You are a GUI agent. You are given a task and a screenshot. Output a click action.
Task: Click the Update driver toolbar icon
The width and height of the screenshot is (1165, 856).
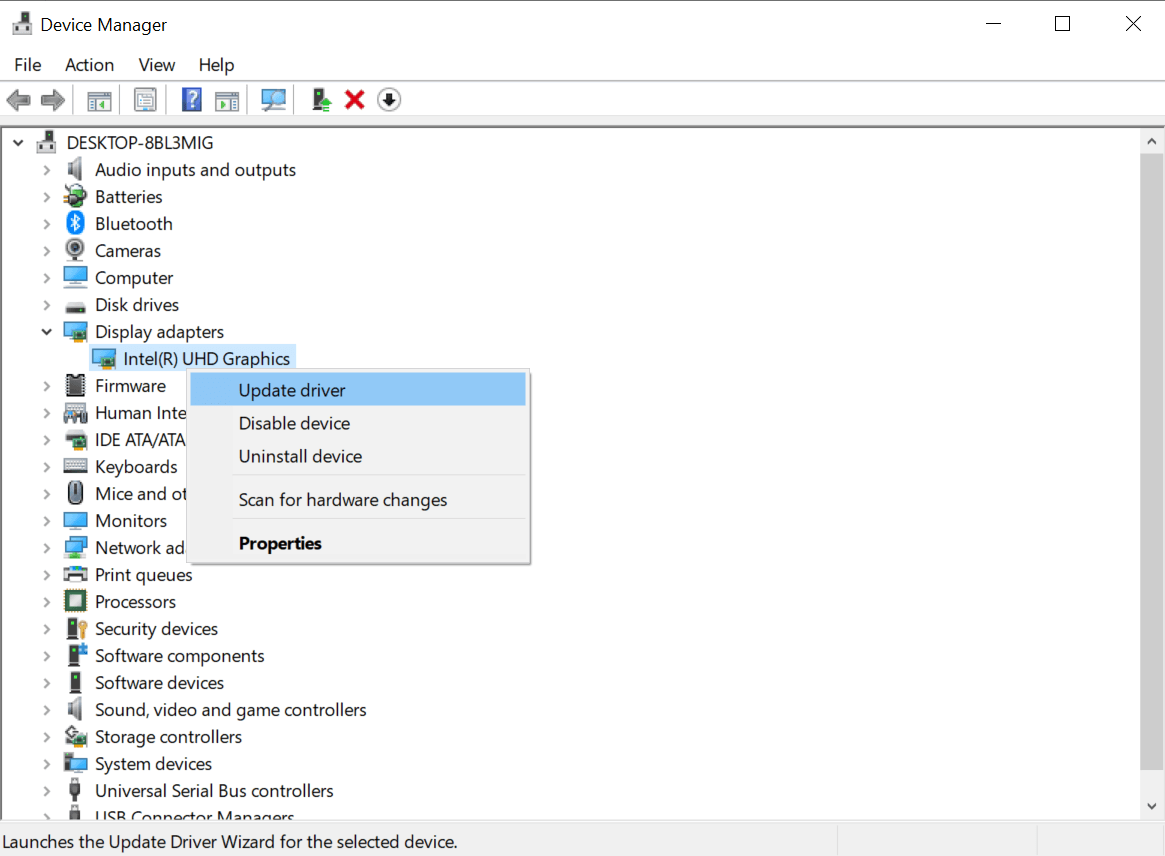click(320, 99)
